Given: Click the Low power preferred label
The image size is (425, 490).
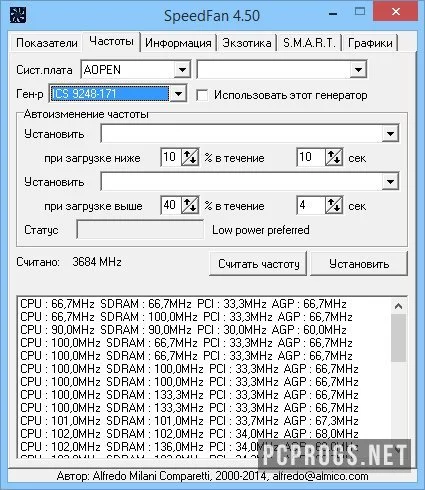Looking at the screenshot, I should [261, 230].
